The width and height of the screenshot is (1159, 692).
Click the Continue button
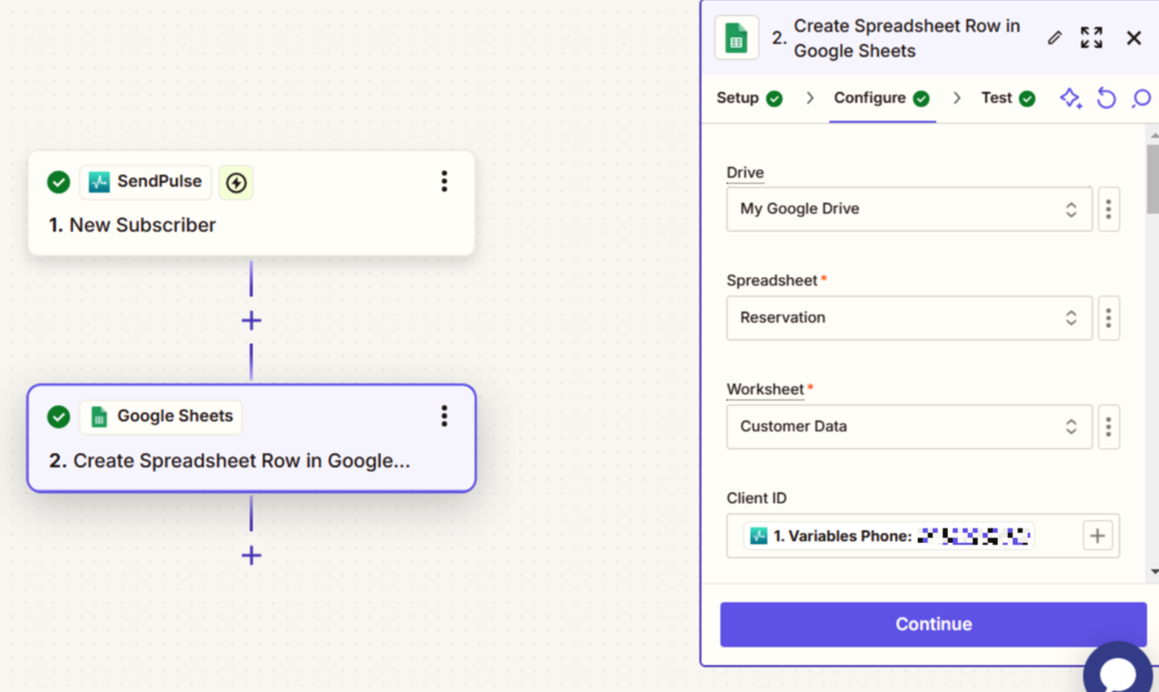[934, 625]
